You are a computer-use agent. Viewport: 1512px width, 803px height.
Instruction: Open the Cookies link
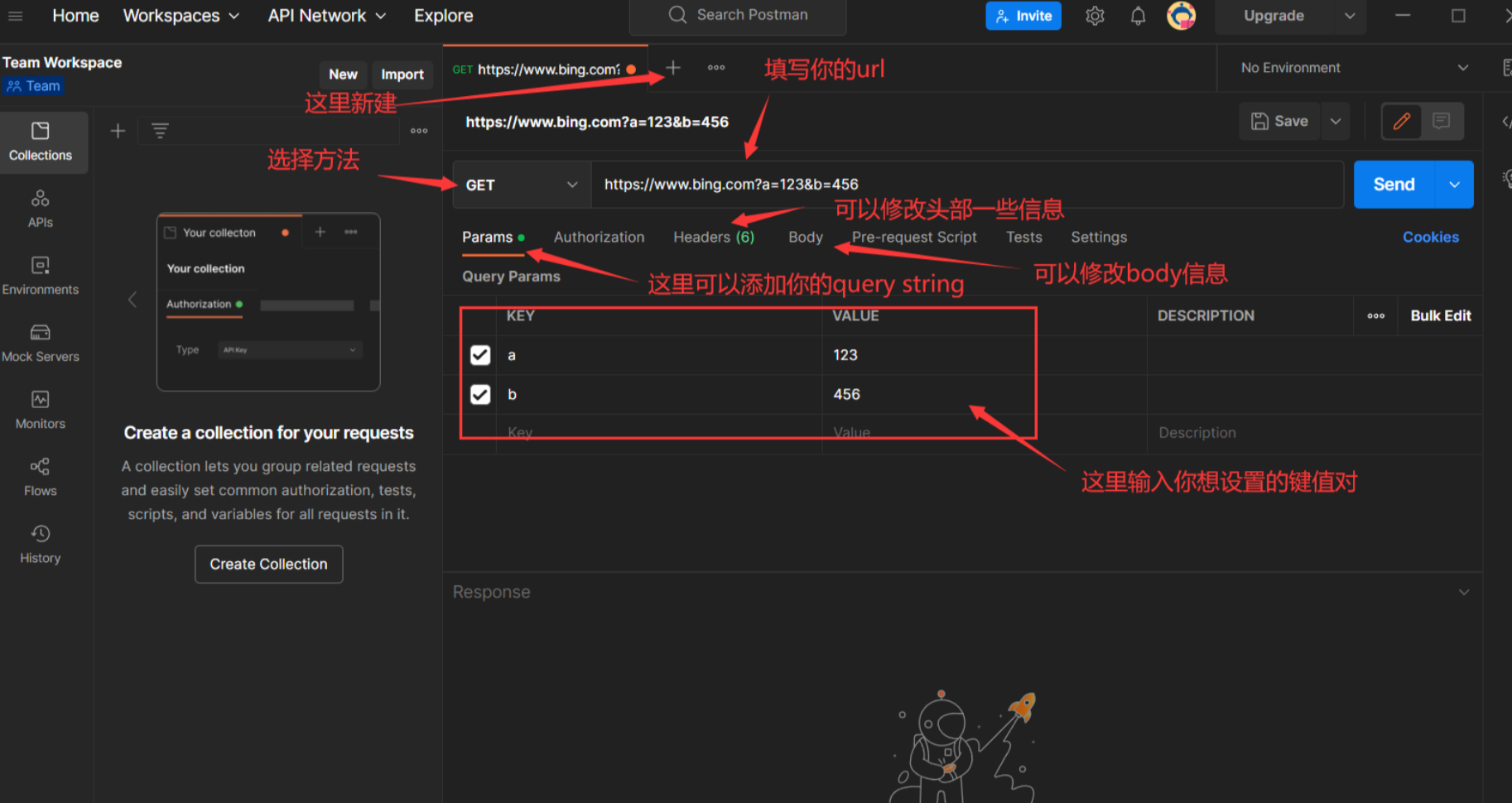tap(1431, 238)
